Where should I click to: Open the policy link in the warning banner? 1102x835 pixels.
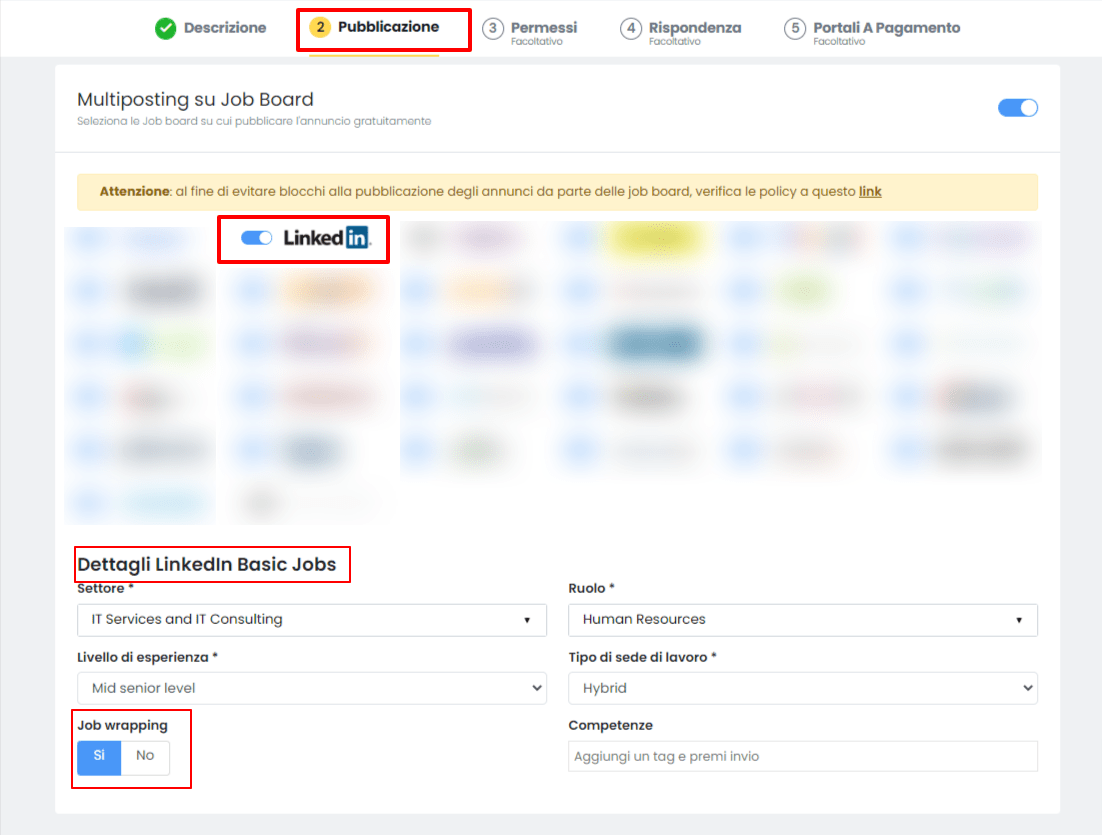(x=870, y=191)
